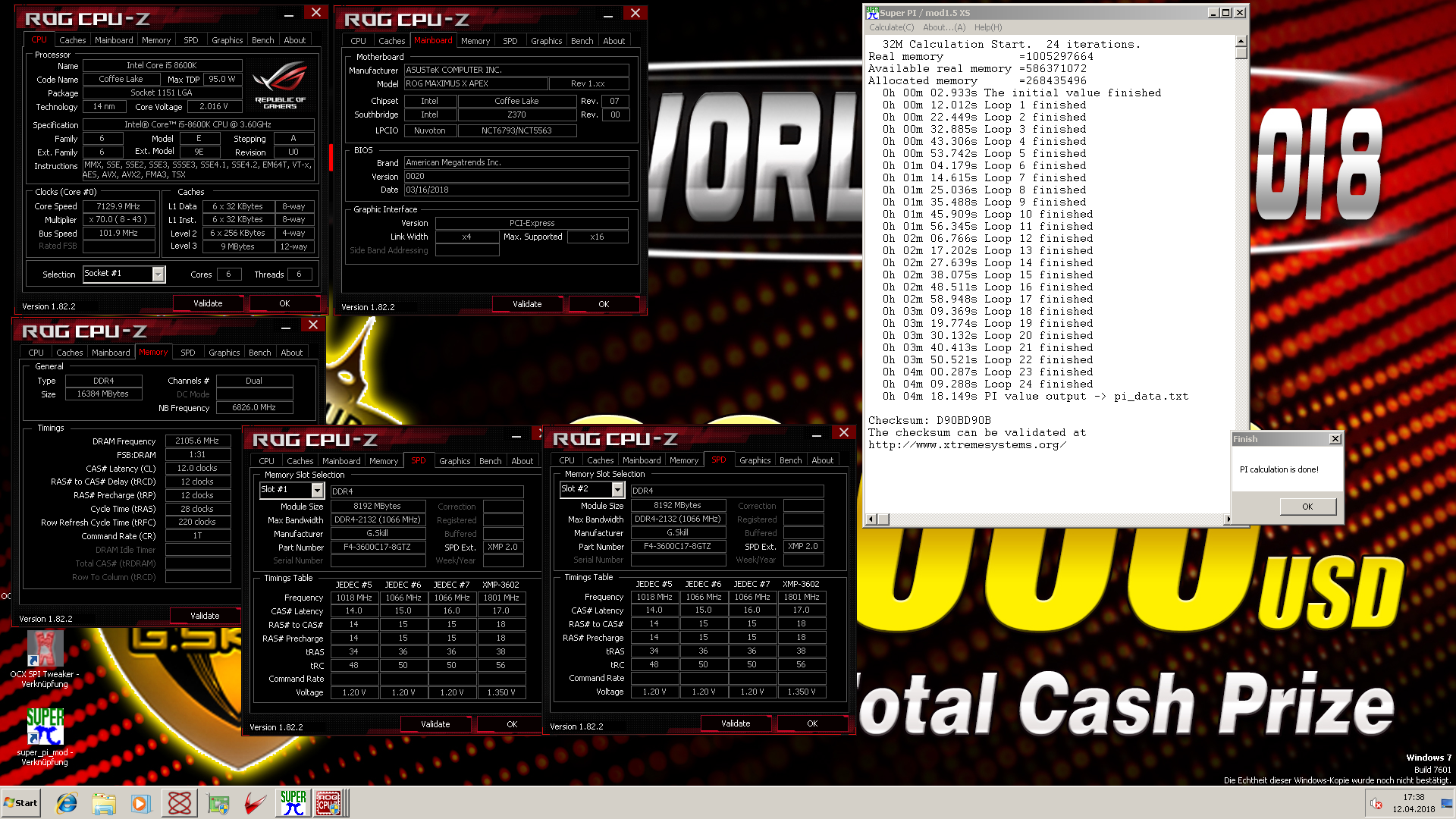Click the red checkmark-shaped taskbar icon
The height and width of the screenshot is (819, 1456).
click(256, 803)
